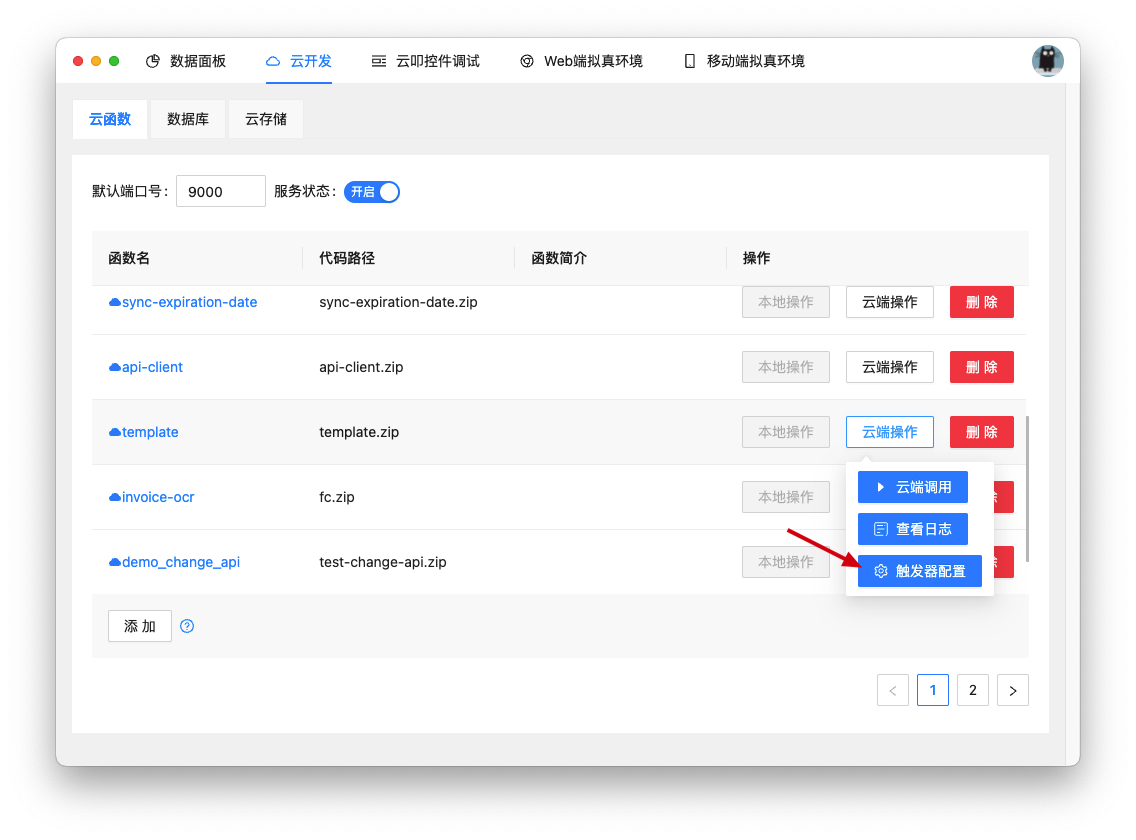Switch to 云叩控件调试 tab
1136x840 pixels.
pos(425,61)
